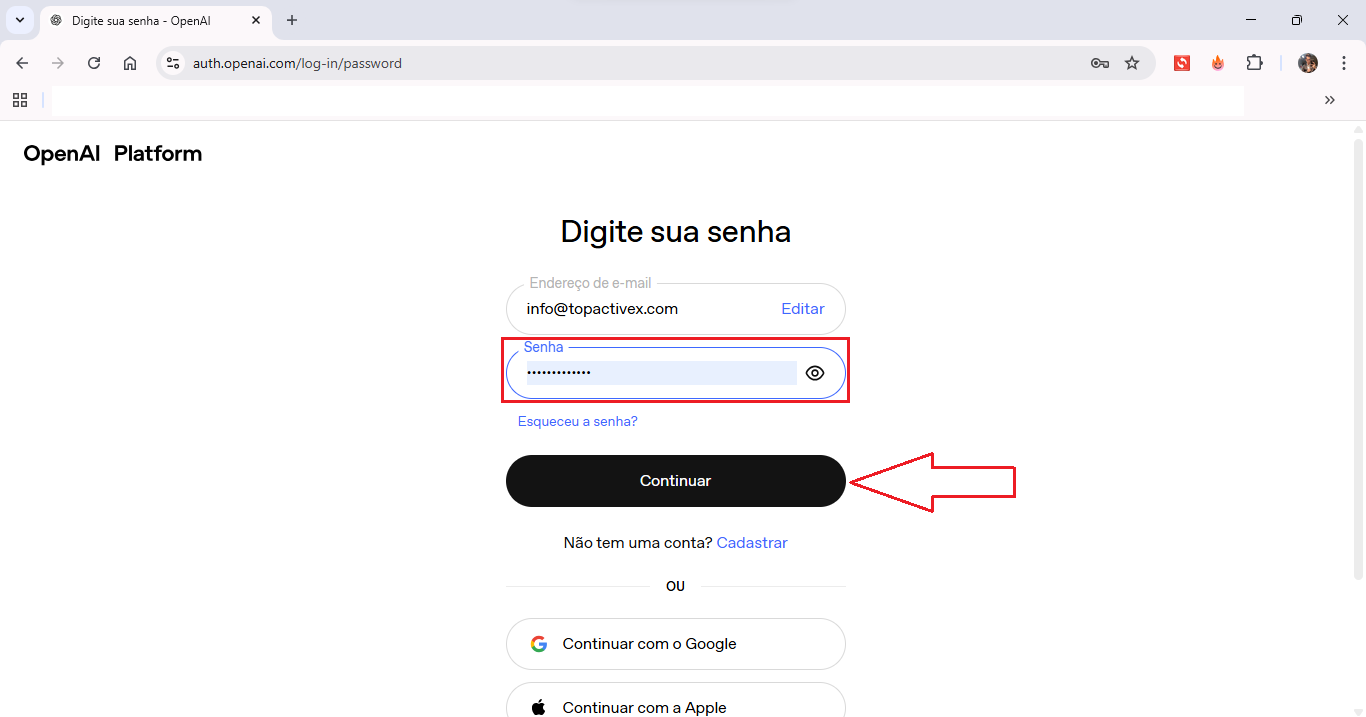Click the Esqueceu a senha link
This screenshot has height=717, width=1366.
577,422
